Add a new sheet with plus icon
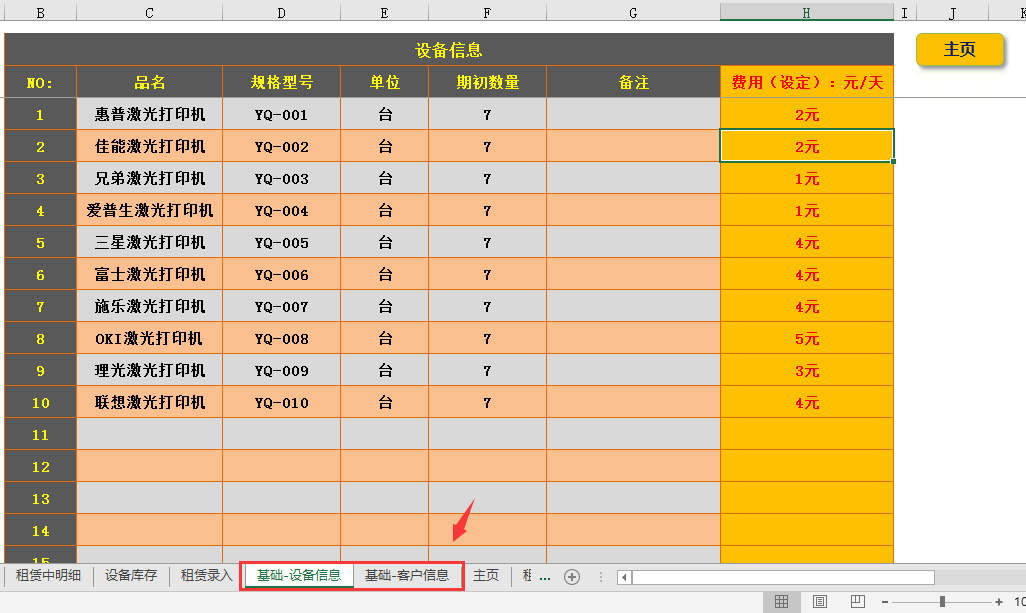1026x613 pixels. [572, 577]
